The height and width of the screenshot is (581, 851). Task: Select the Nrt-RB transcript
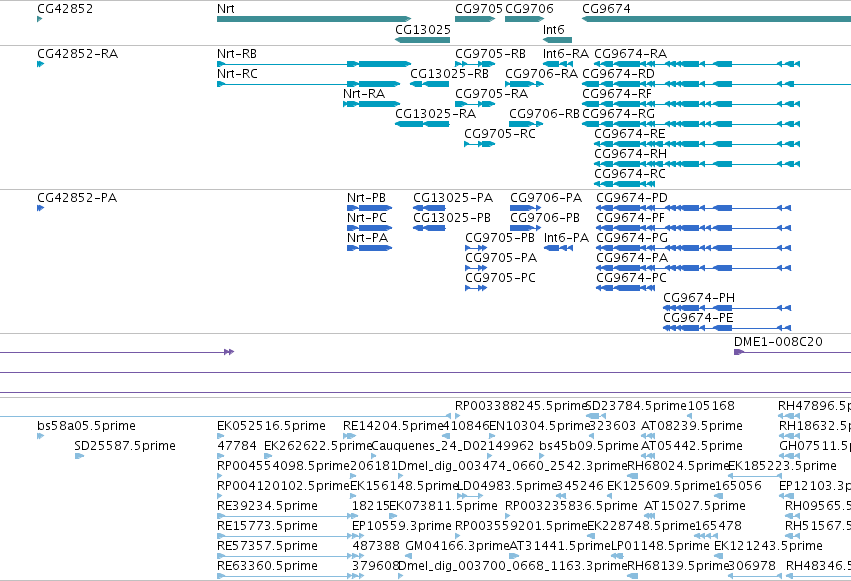(x=314, y=64)
